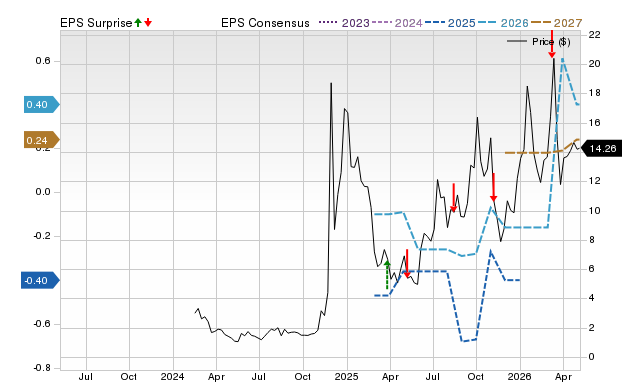
Task: Click the red EPS surprise arrow in November 2025
Action: click(x=493, y=187)
